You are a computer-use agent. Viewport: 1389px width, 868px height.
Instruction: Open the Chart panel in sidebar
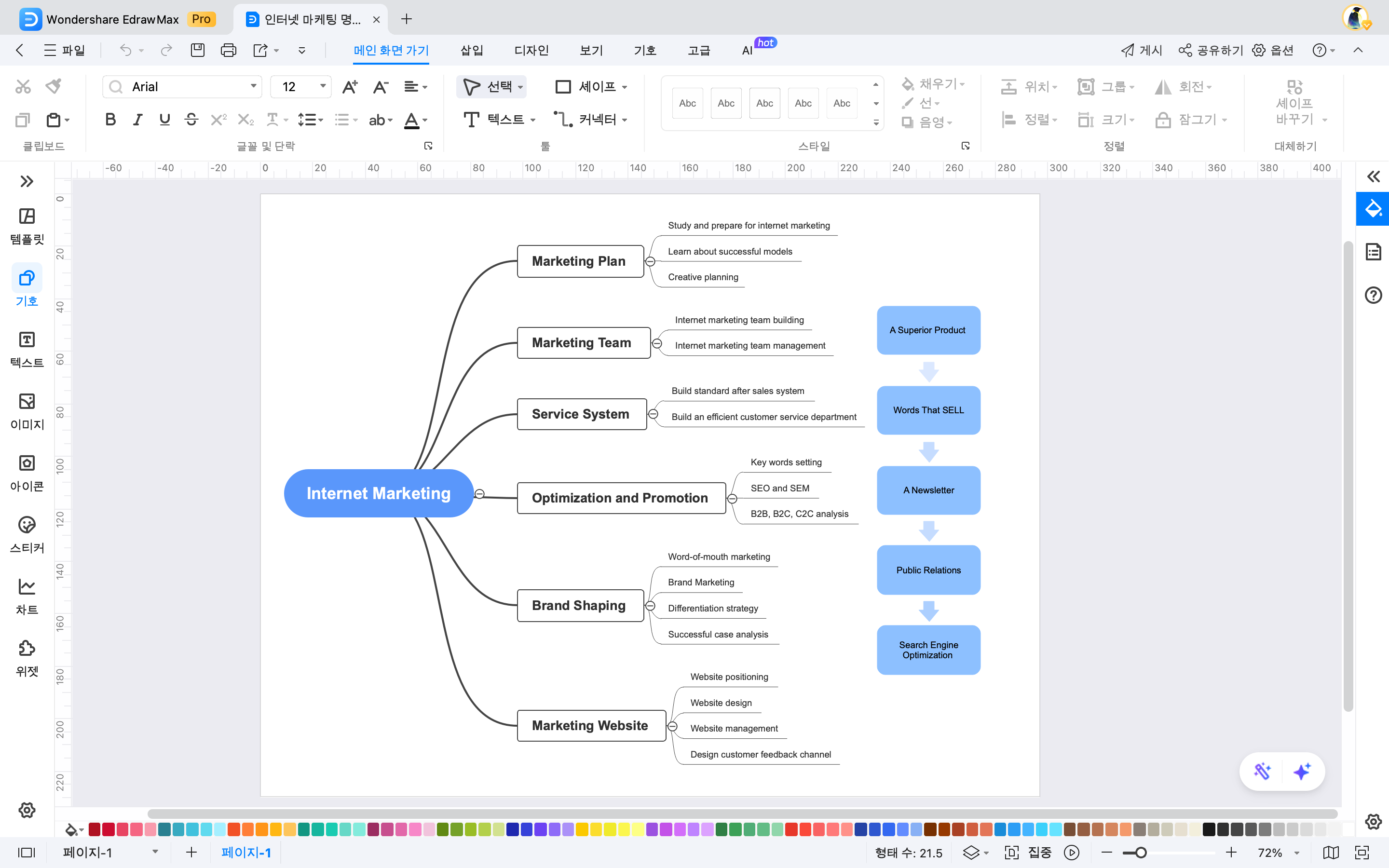(27, 596)
